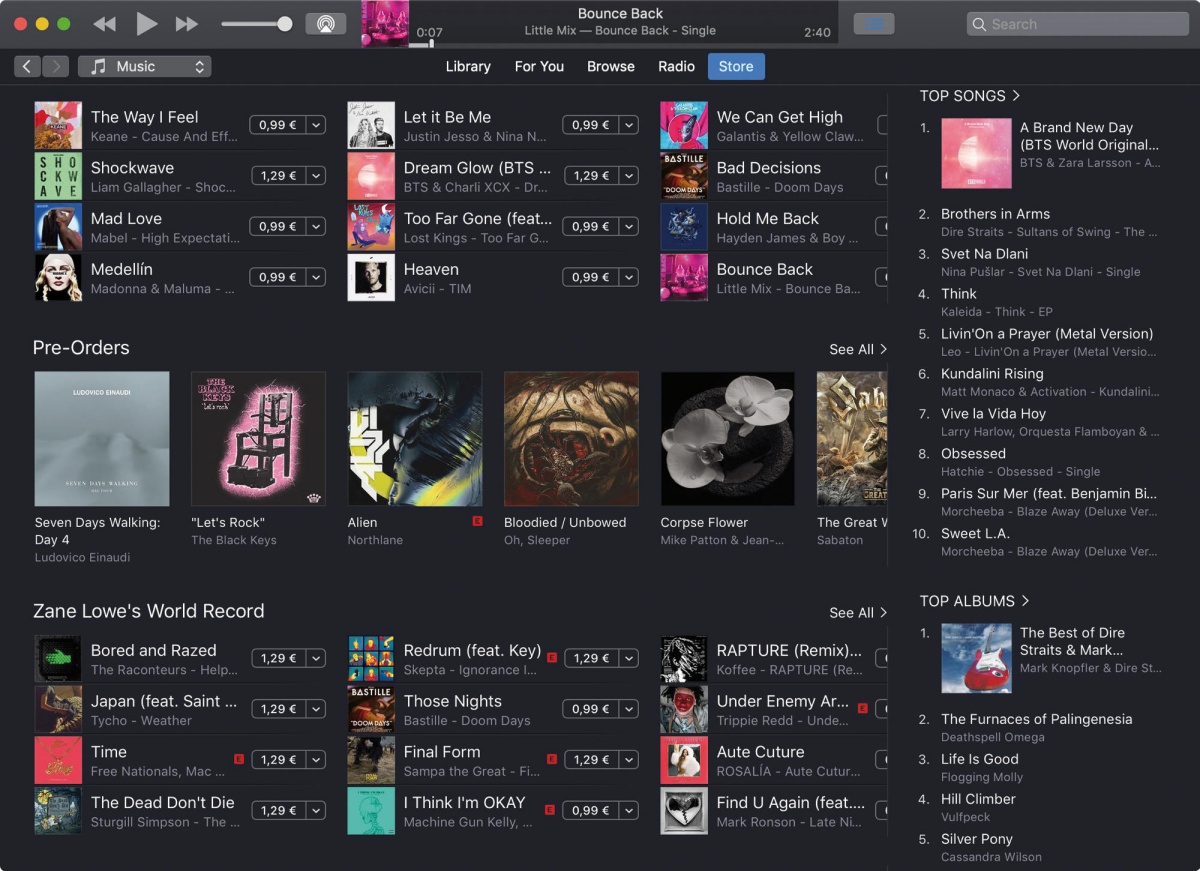Viewport: 1200px width, 871px height.
Task: Buy Medellín for 0,99 €
Action: click(x=278, y=277)
